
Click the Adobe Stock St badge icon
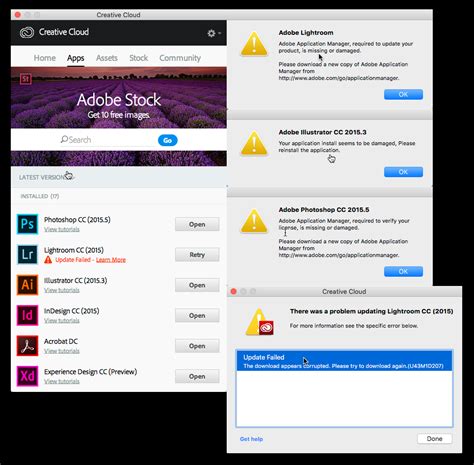click(26, 79)
